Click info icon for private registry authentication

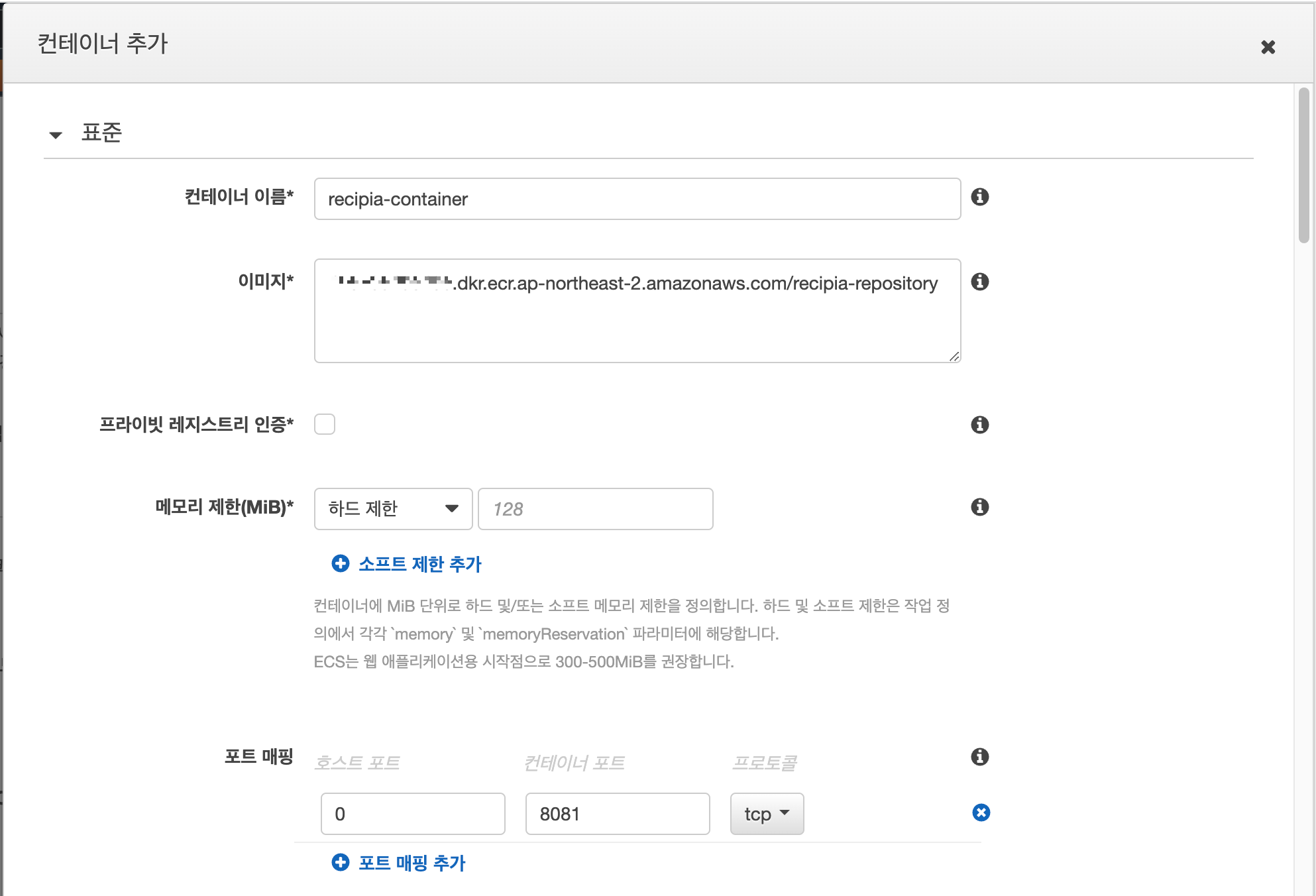coord(979,425)
